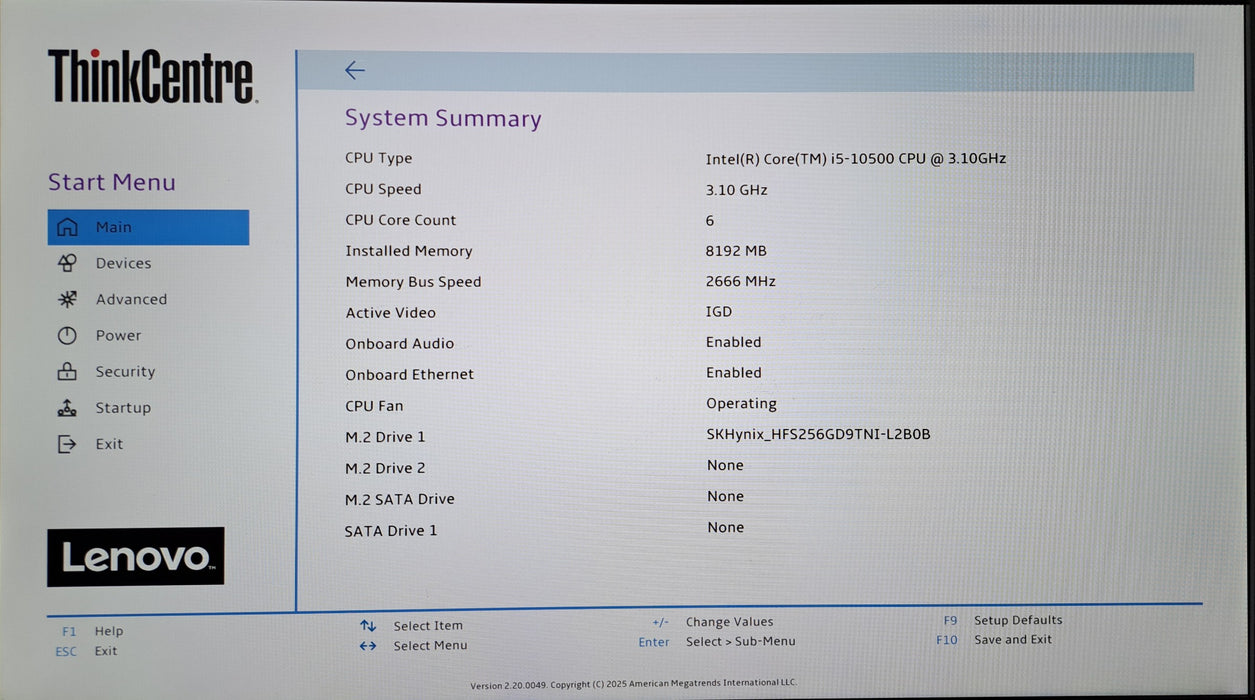The width and height of the screenshot is (1255, 700).
Task: Select the Onboard Audio label
Action: 400,344
